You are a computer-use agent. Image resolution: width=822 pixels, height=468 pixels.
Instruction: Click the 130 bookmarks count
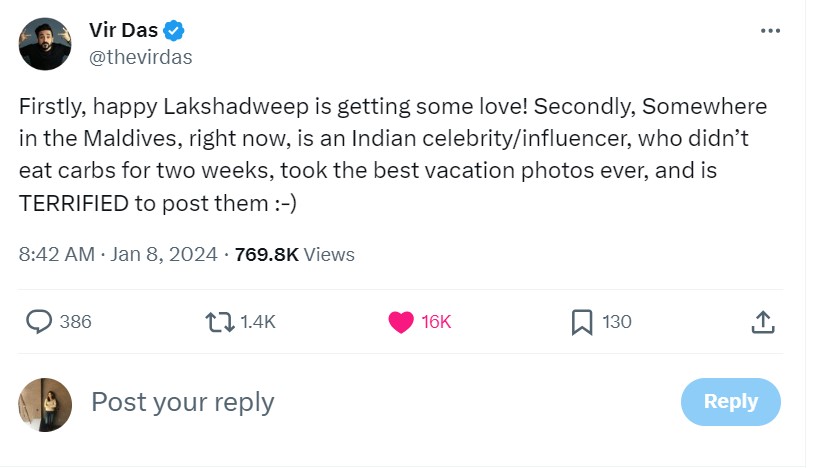click(x=617, y=322)
